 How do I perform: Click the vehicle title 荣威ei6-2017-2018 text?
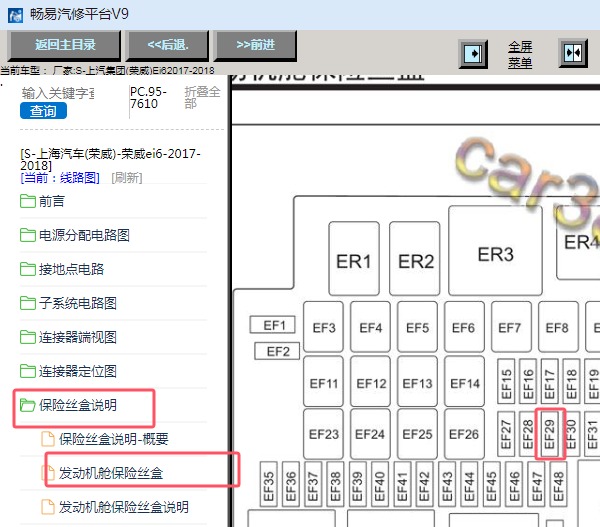click(x=111, y=159)
